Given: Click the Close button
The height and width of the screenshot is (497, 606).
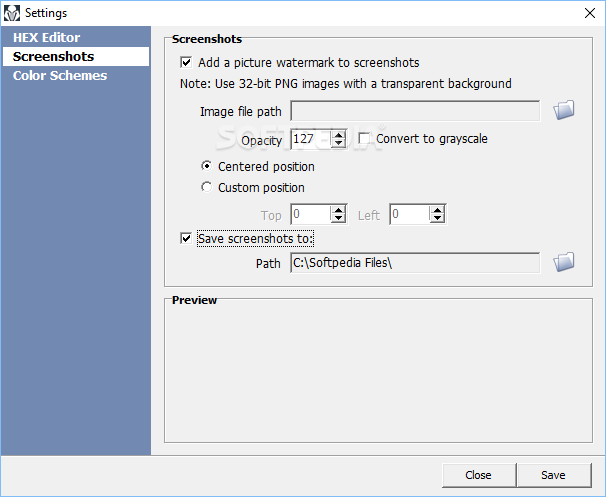Looking at the screenshot, I should [479, 475].
